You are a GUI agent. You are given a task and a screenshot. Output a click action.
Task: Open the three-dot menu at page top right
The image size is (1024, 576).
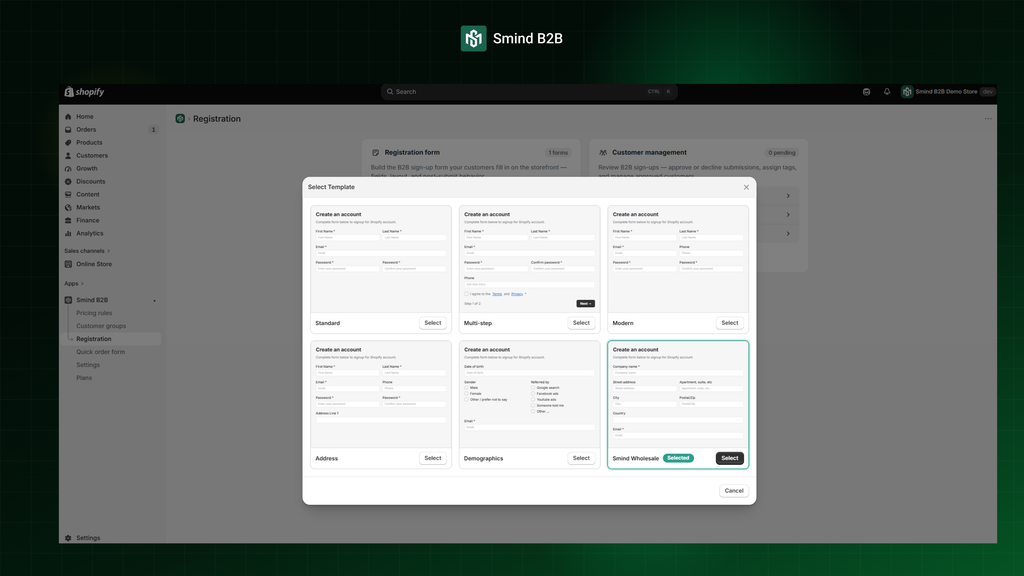(x=988, y=119)
